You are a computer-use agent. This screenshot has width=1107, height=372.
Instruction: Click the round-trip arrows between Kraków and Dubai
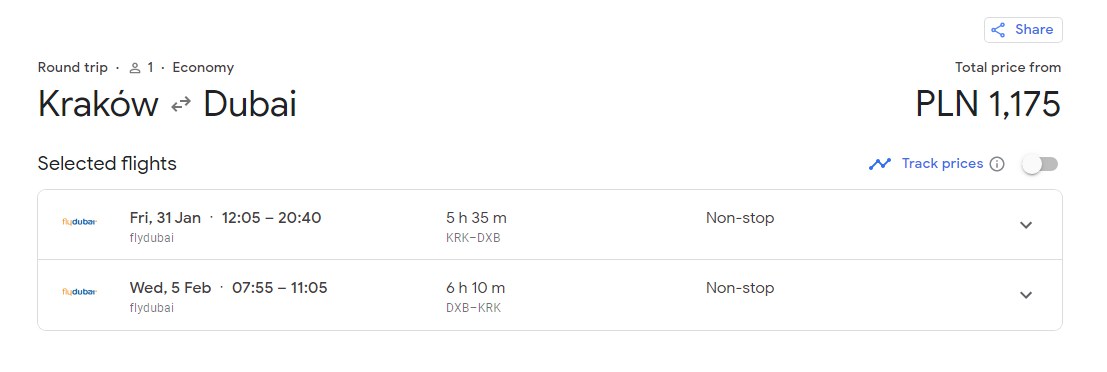[x=181, y=104]
